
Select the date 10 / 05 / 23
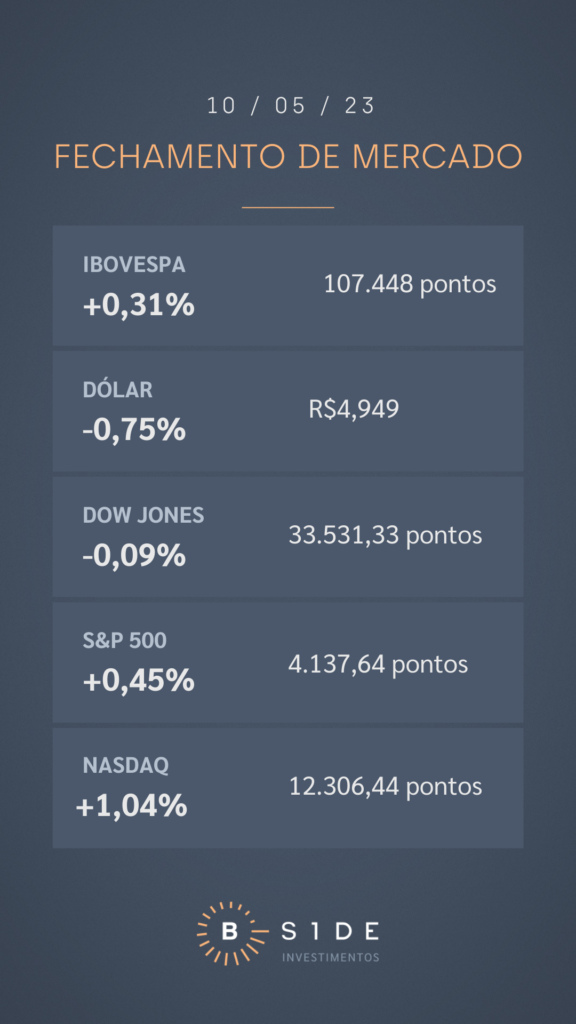pos(291,106)
